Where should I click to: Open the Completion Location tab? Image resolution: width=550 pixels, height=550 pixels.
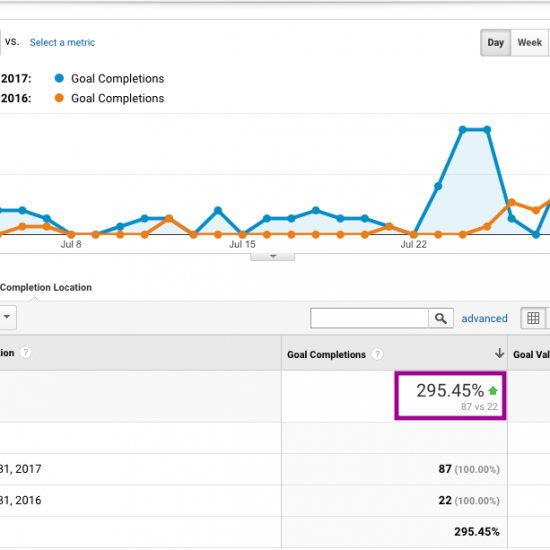click(46, 287)
